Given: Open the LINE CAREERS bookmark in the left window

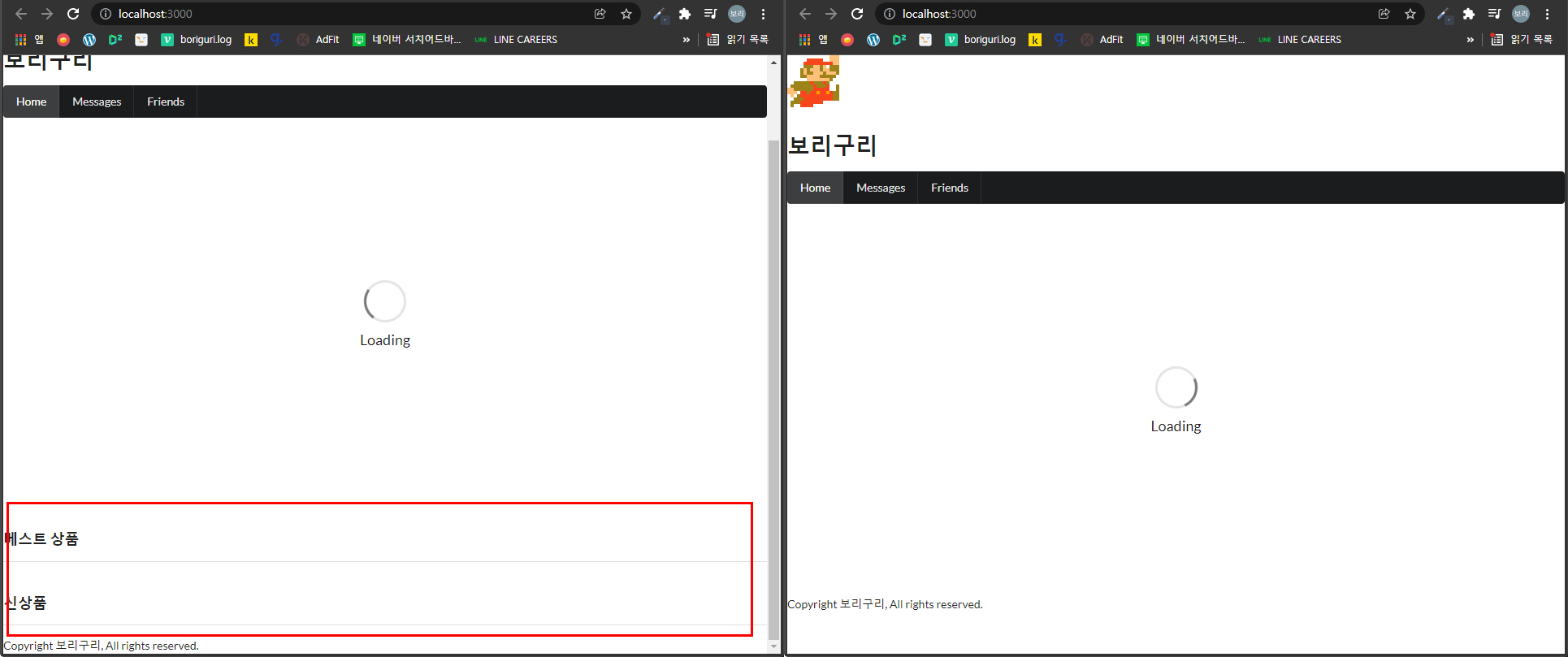Looking at the screenshot, I should click(517, 39).
